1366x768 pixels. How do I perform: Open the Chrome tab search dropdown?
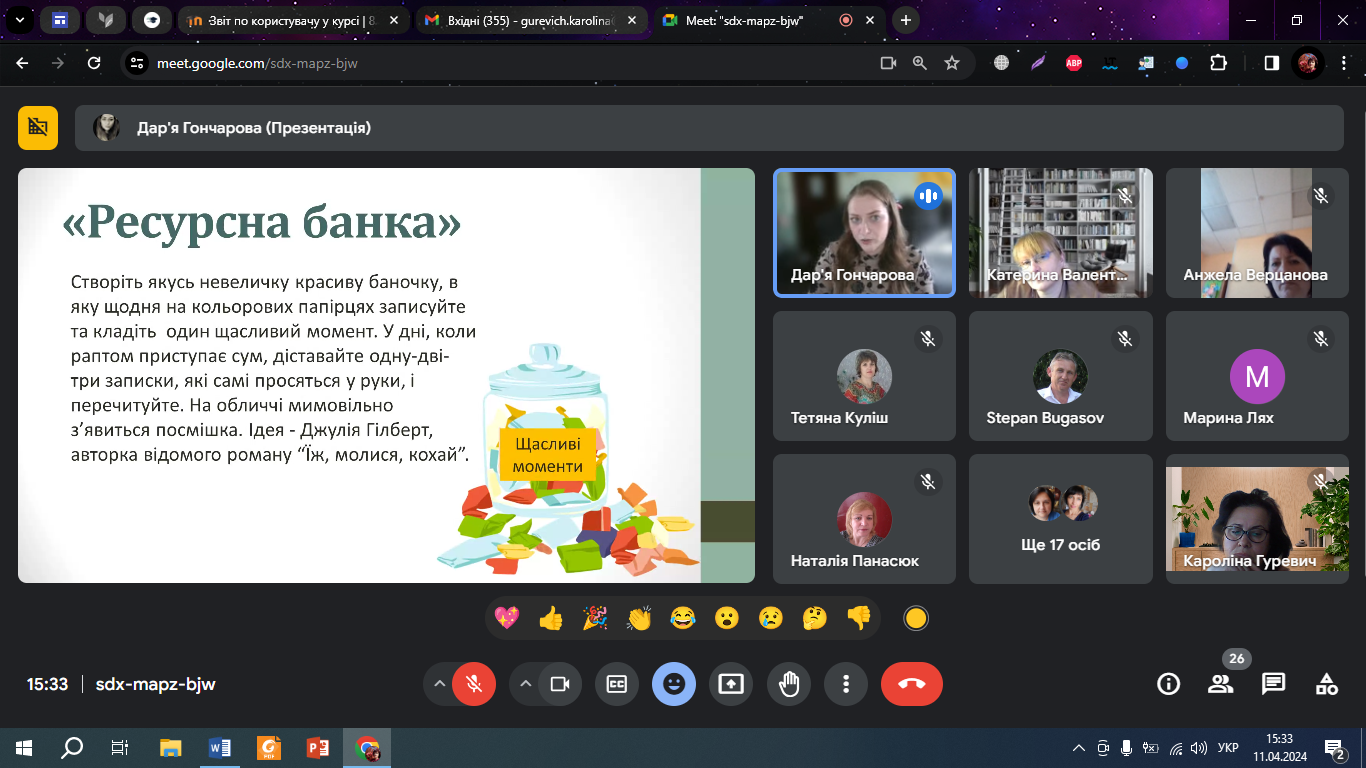pos(18,19)
